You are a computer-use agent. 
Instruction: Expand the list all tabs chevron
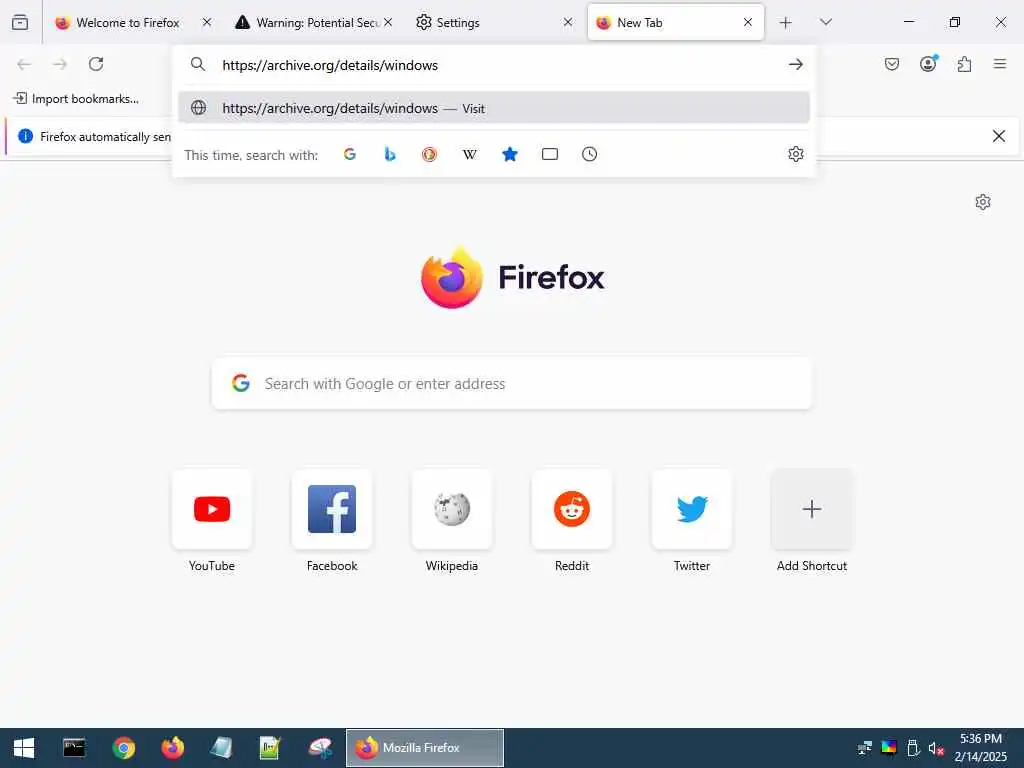[x=825, y=22]
